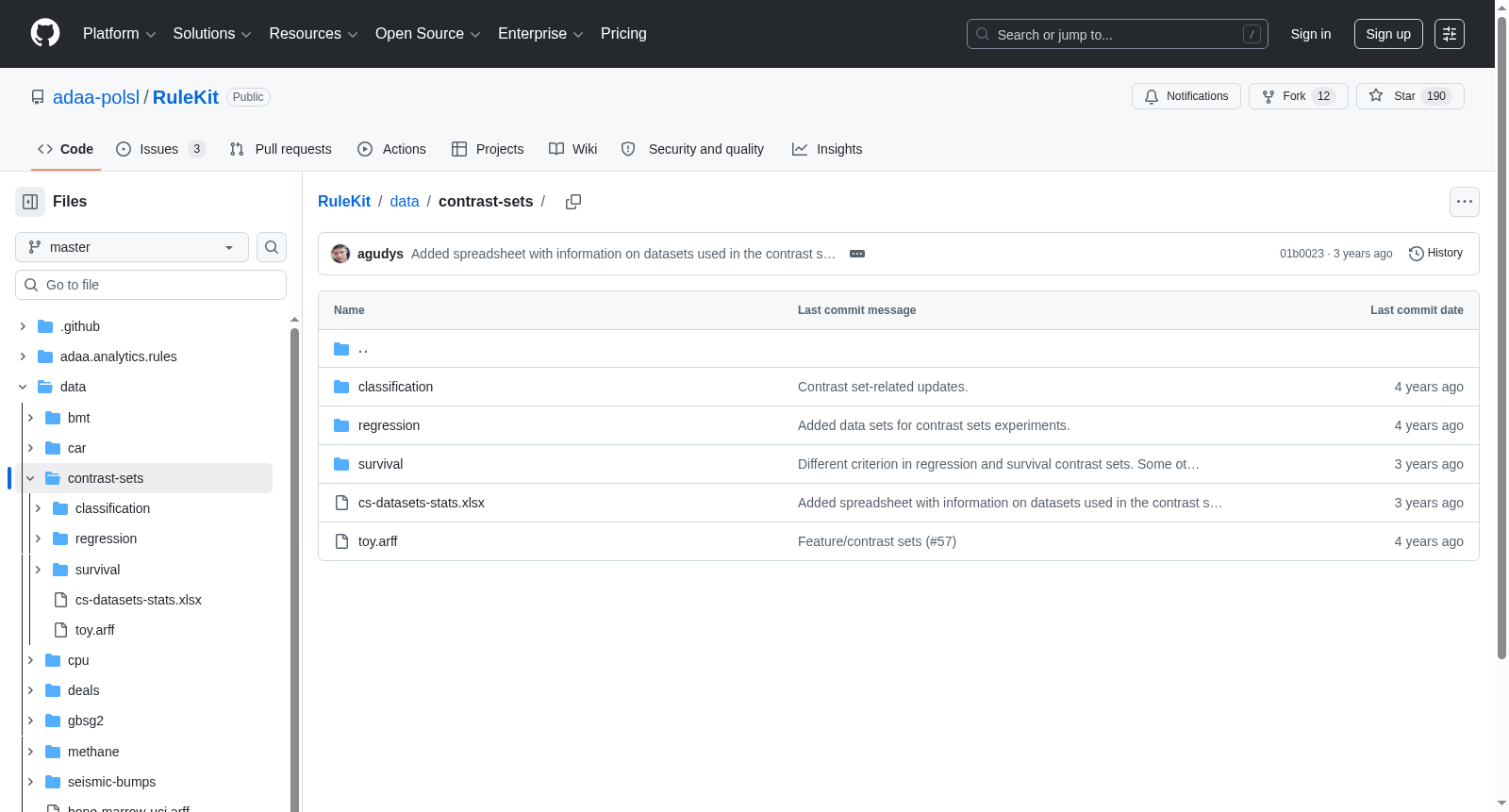Select toy.arff in the sidebar file tree
This screenshot has width=1509, height=812.
(x=94, y=630)
